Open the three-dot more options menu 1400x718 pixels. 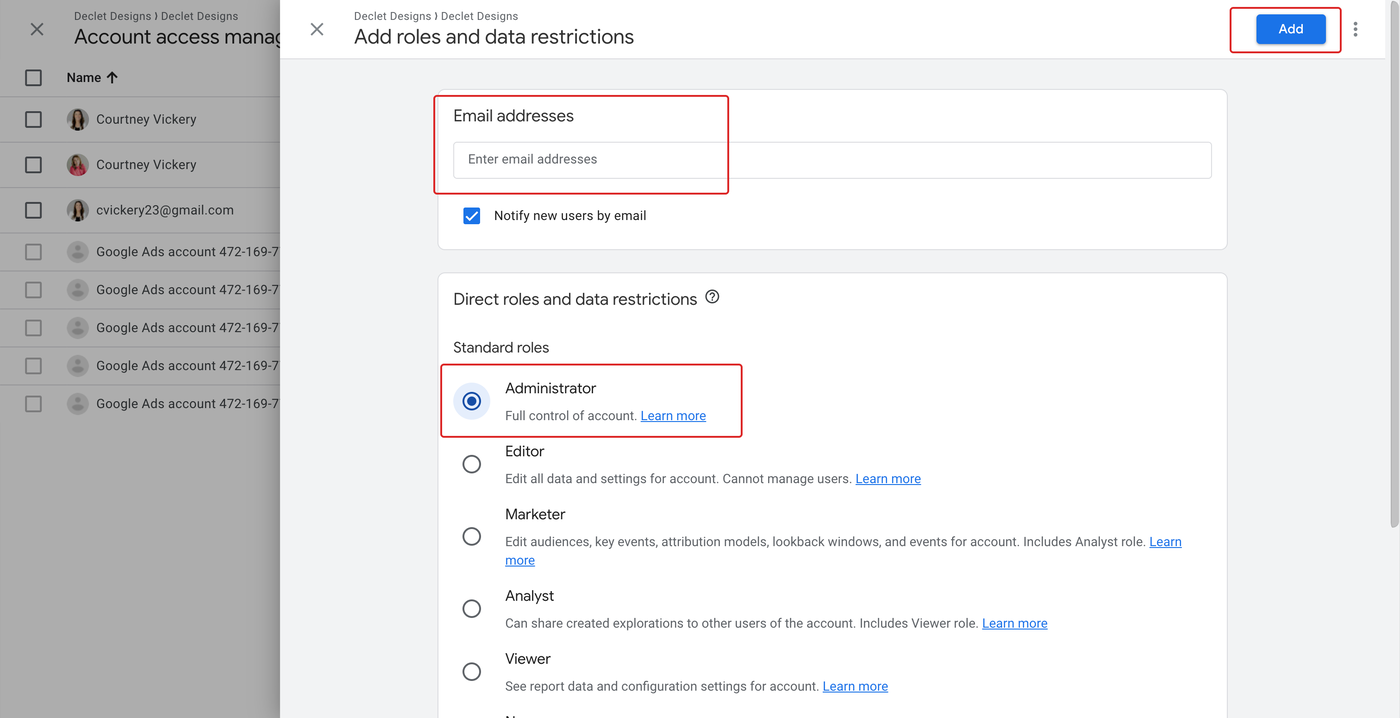[x=1355, y=30]
